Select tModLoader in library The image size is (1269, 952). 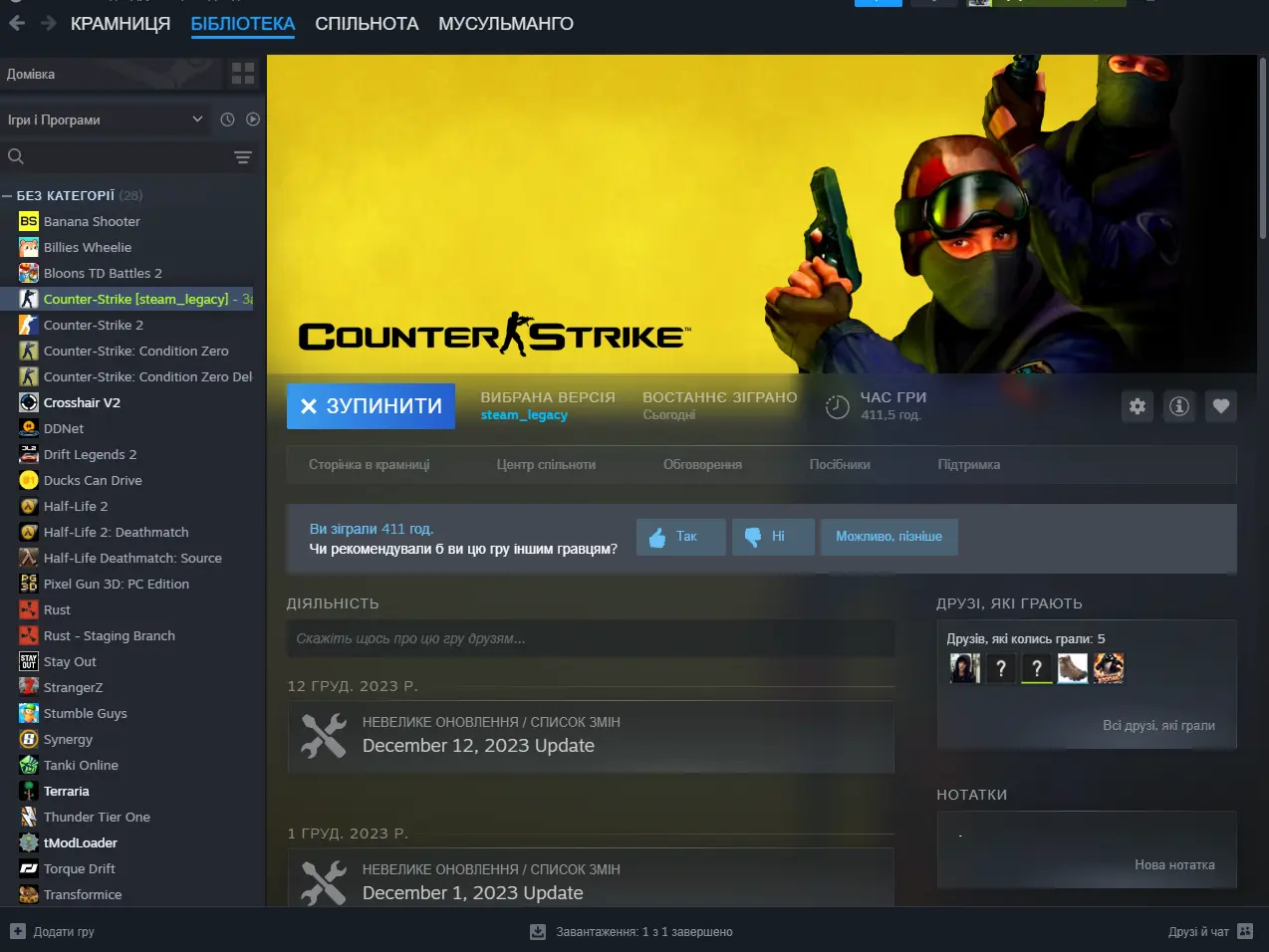[x=81, y=842]
